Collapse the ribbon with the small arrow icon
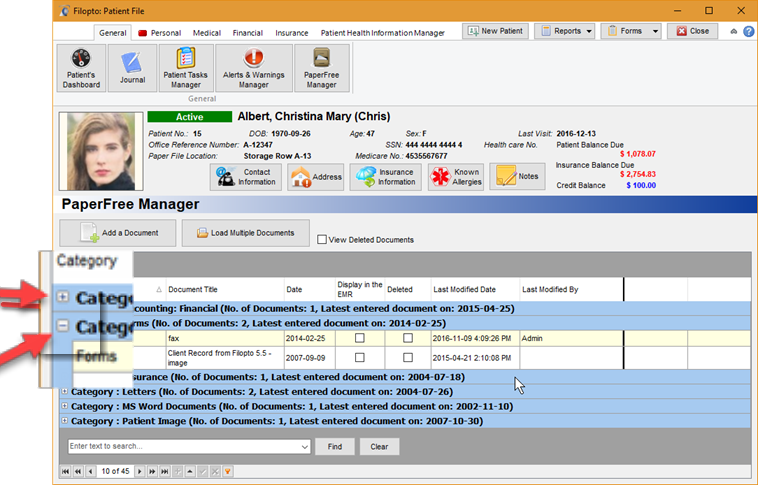This screenshot has height=485, width=758. pos(733,31)
